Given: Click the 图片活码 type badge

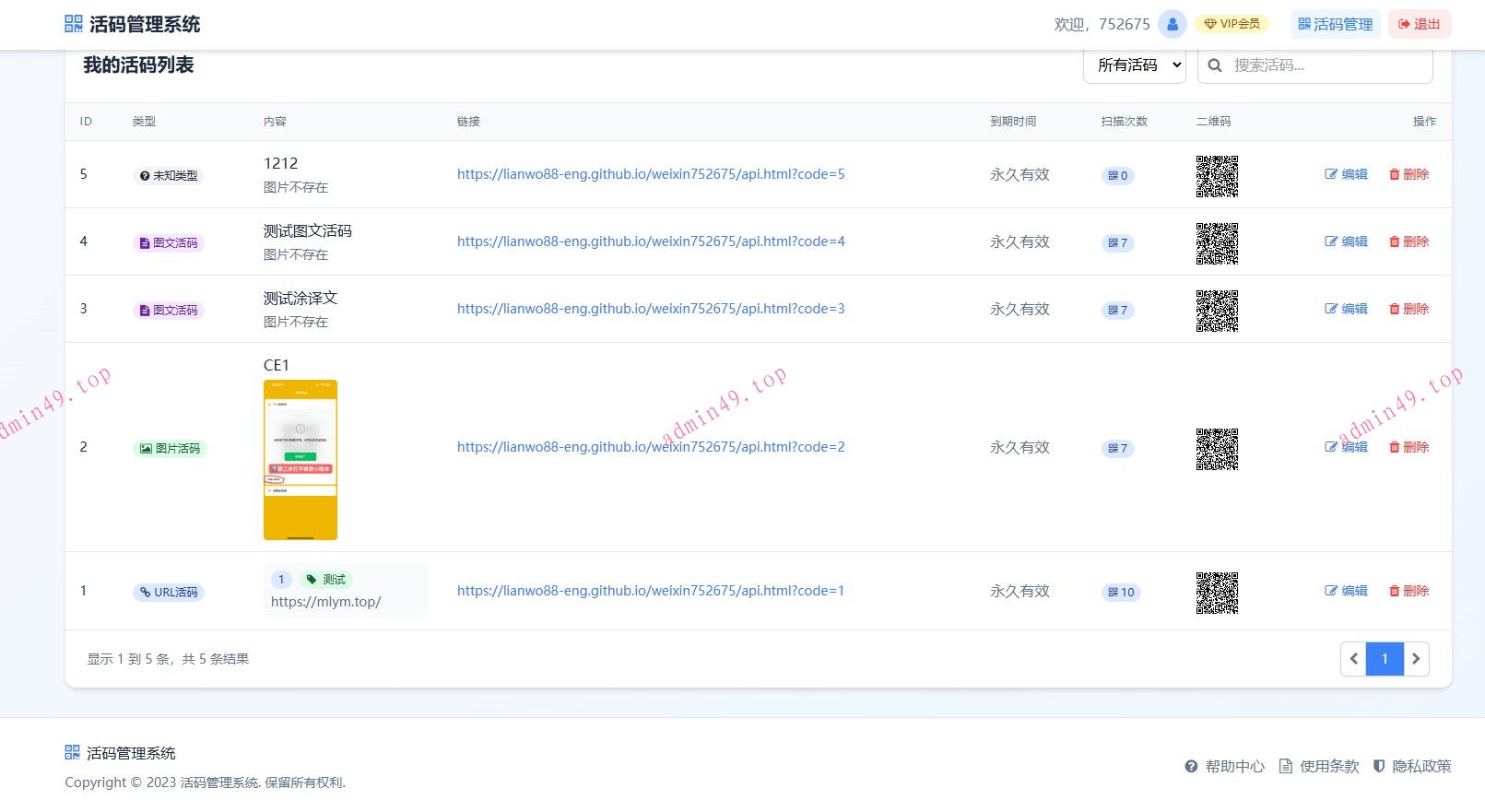Looking at the screenshot, I should click(170, 449).
